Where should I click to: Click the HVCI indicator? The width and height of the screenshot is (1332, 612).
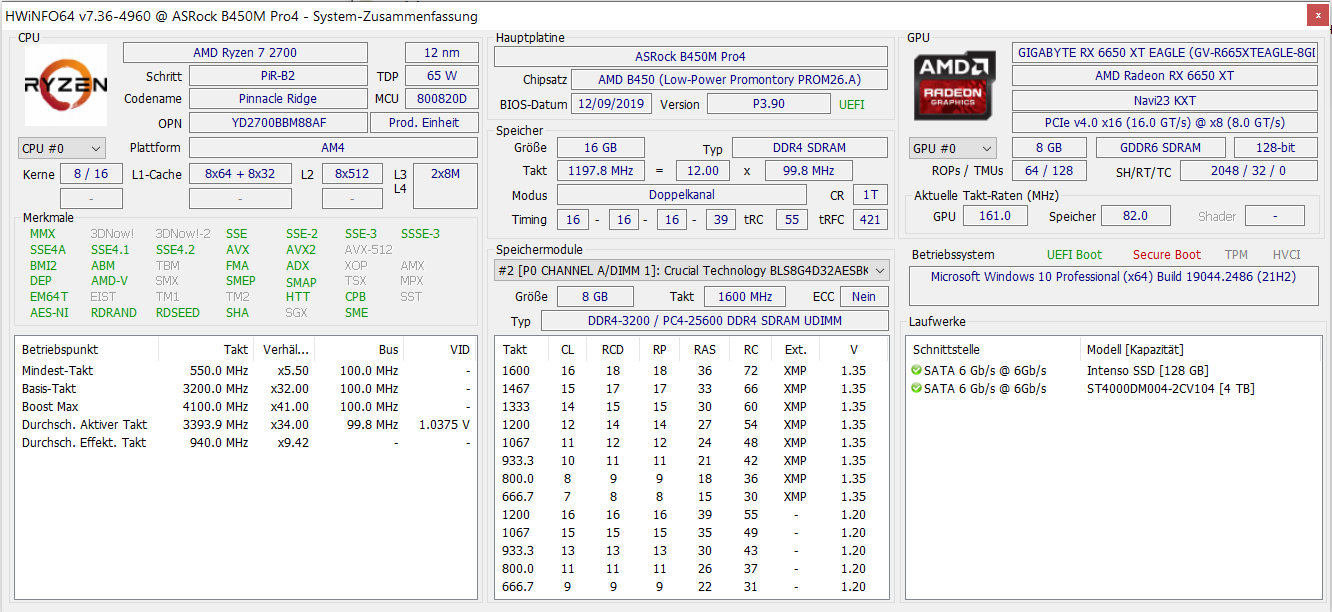tap(1286, 255)
